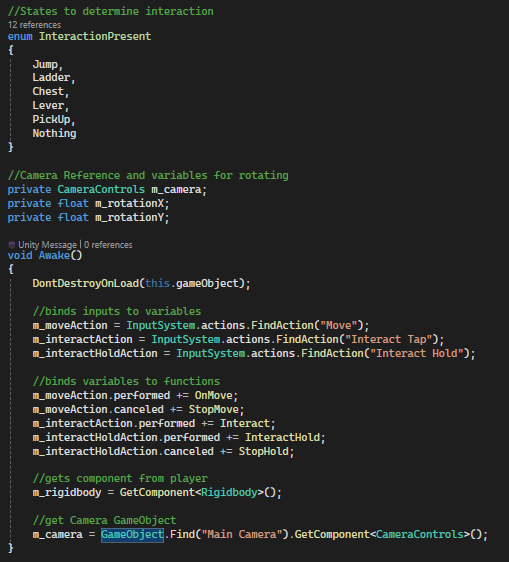Place cursor on the Nothing enum value

click(x=54, y=133)
